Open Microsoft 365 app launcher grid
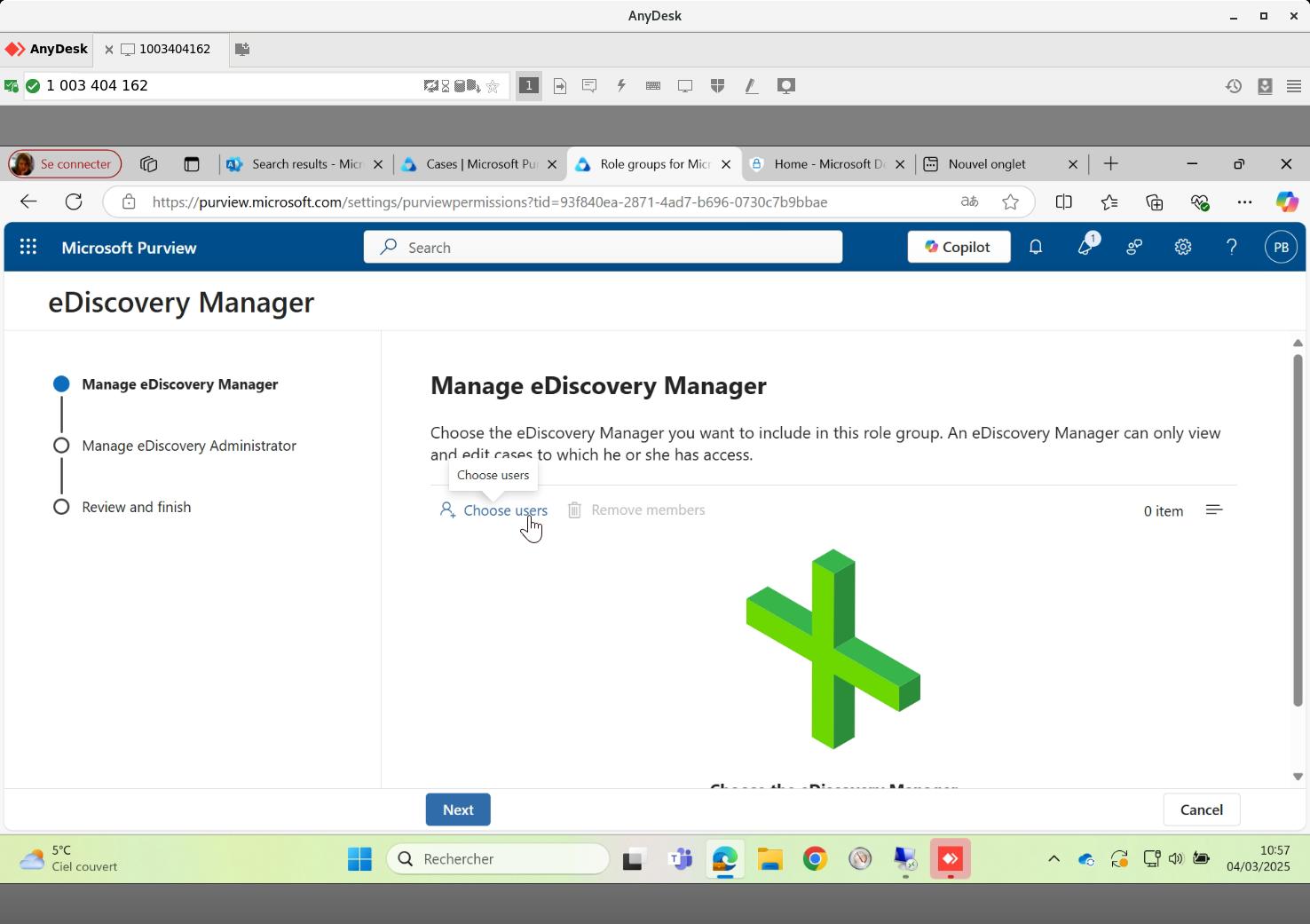Image resolution: width=1310 pixels, height=924 pixels. (28, 248)
